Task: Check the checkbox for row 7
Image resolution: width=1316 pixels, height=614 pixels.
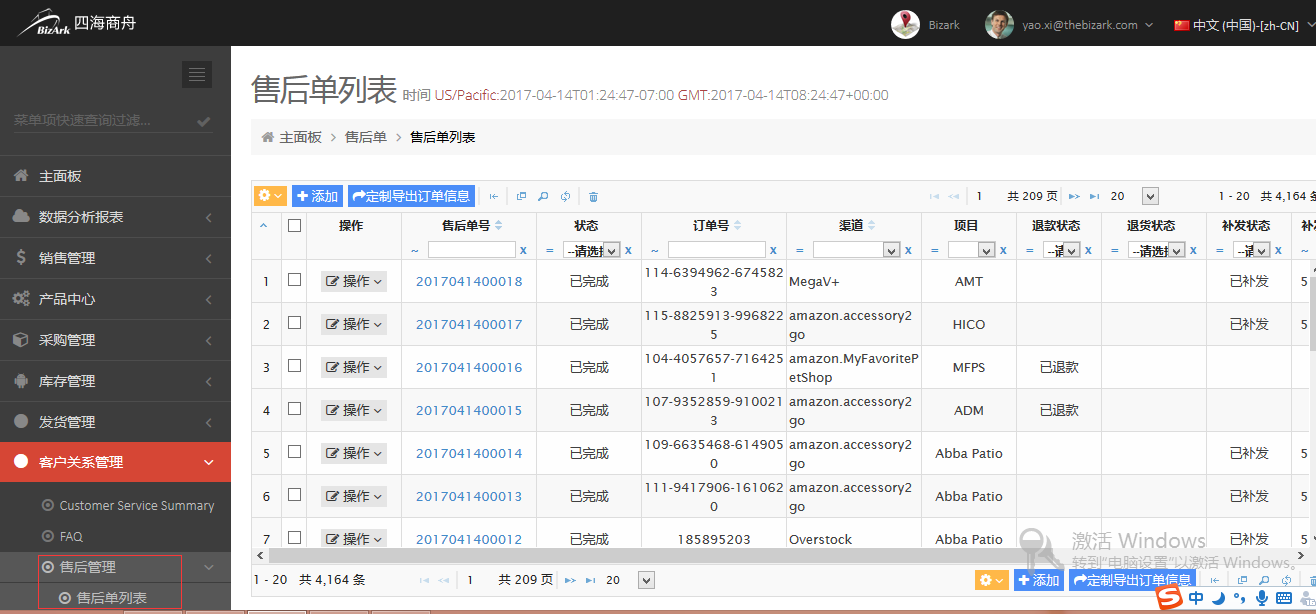Action: point(294,538)
